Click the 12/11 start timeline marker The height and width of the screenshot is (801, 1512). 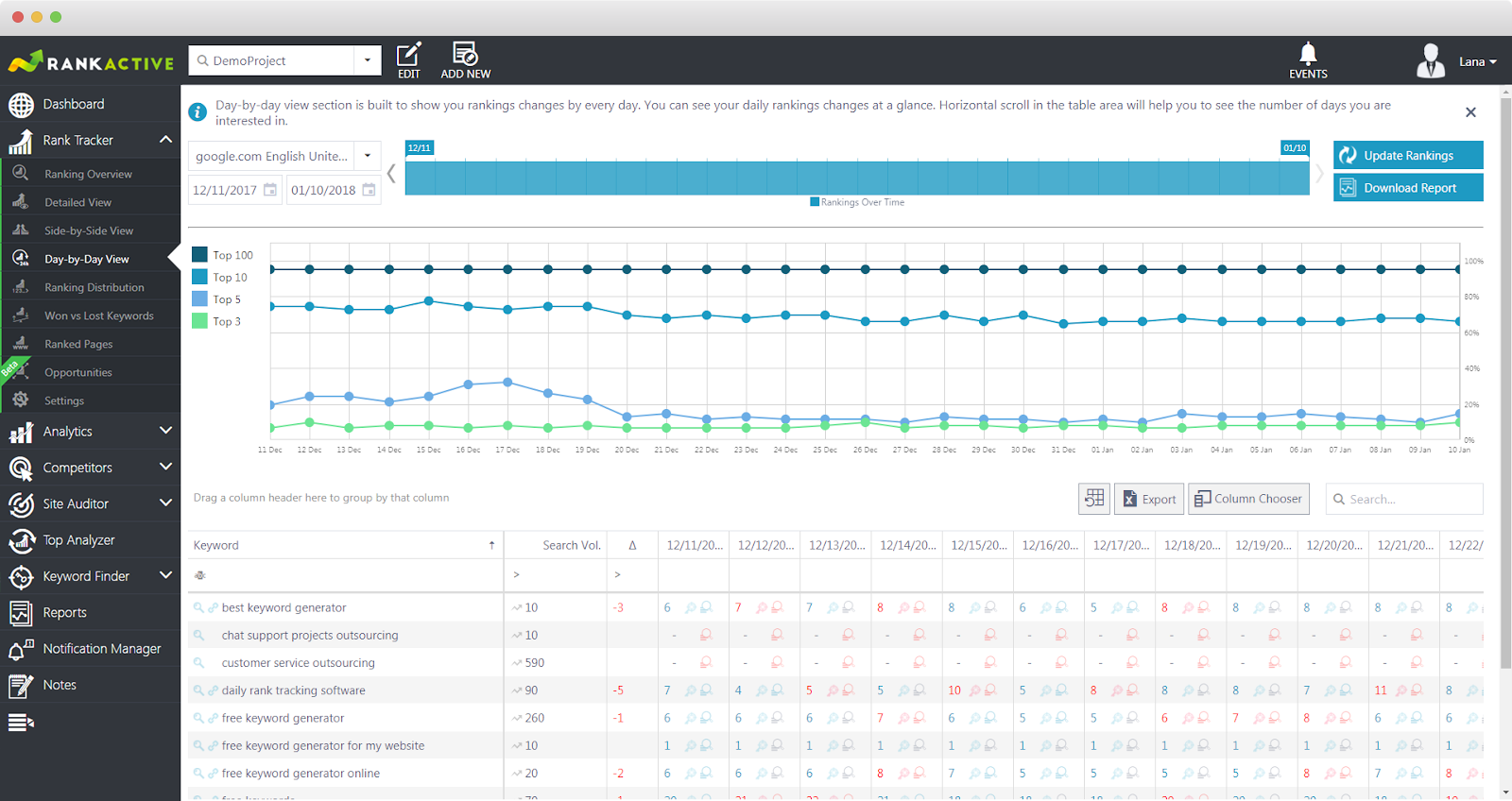pos(420,147)
